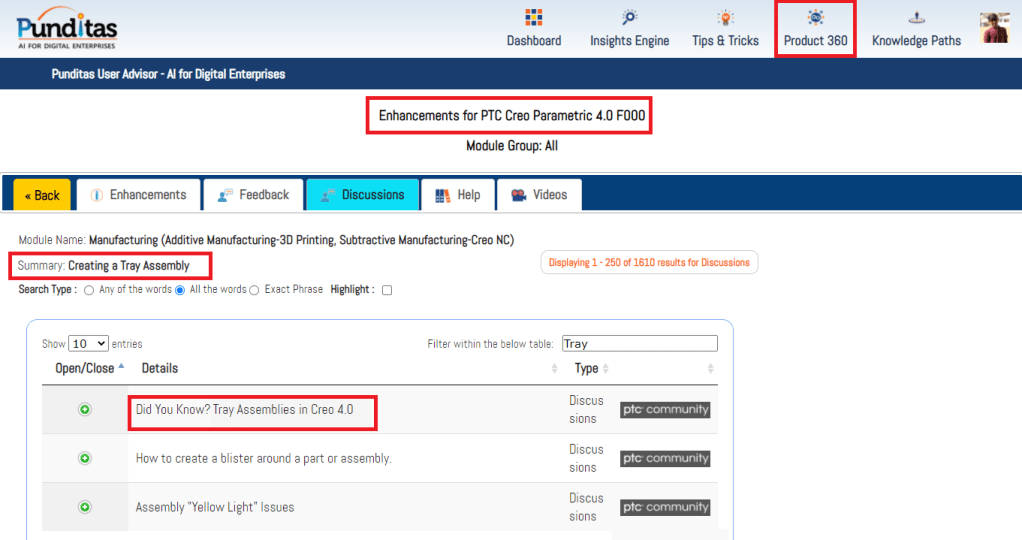Open the Videos tab
Viewport: 1022px width, 540px height.
click(x=539, y=195)
